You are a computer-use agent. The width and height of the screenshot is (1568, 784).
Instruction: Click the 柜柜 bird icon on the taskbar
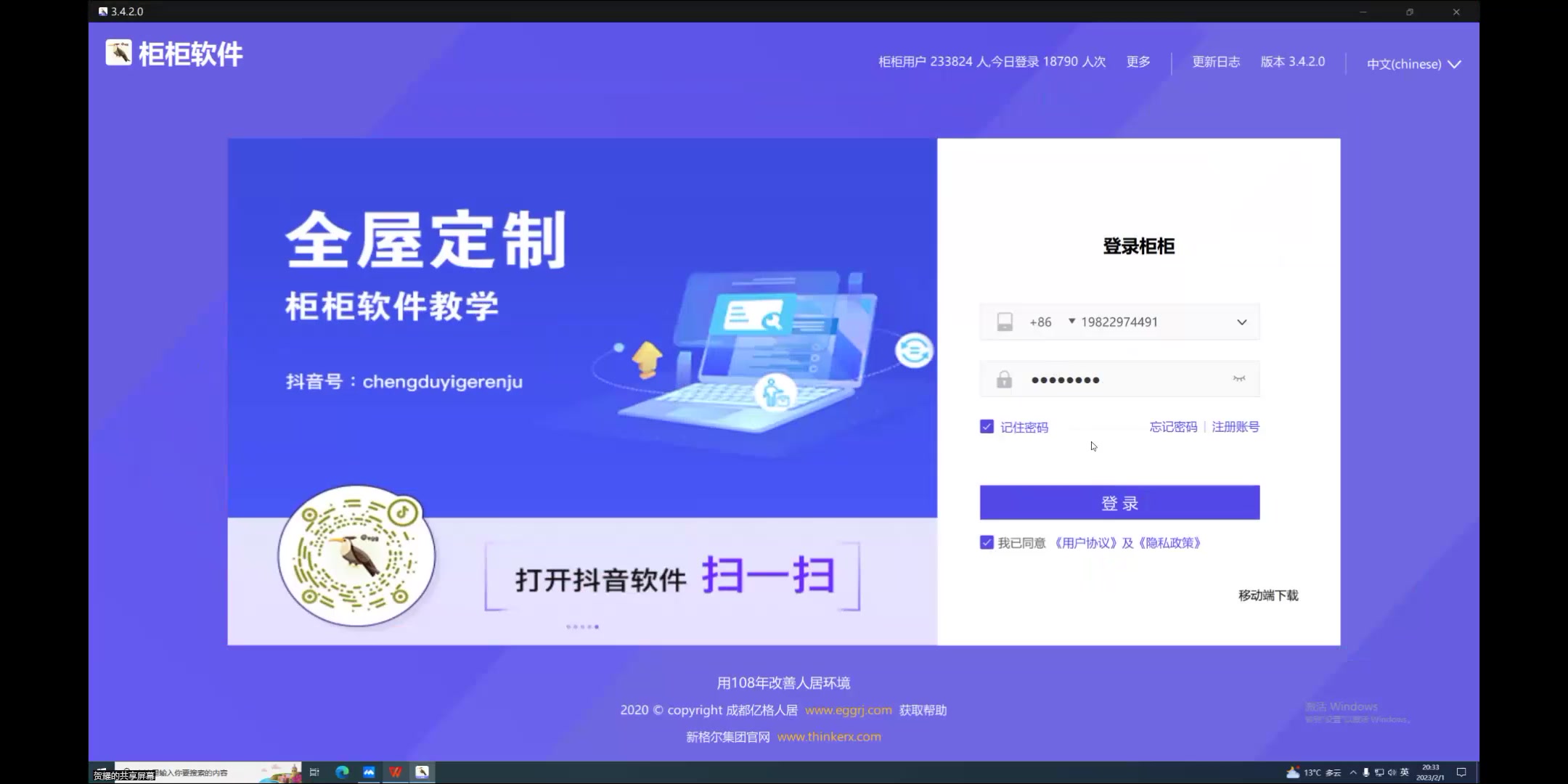422,772
